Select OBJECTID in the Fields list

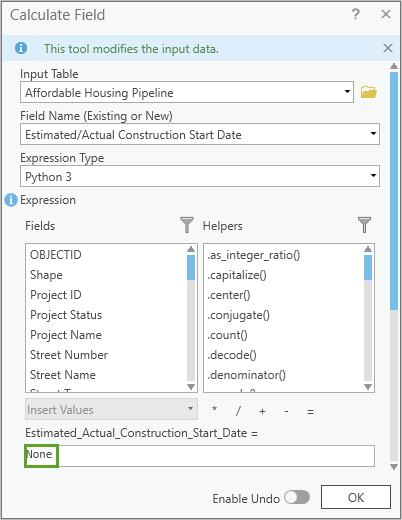click(56, 255)
